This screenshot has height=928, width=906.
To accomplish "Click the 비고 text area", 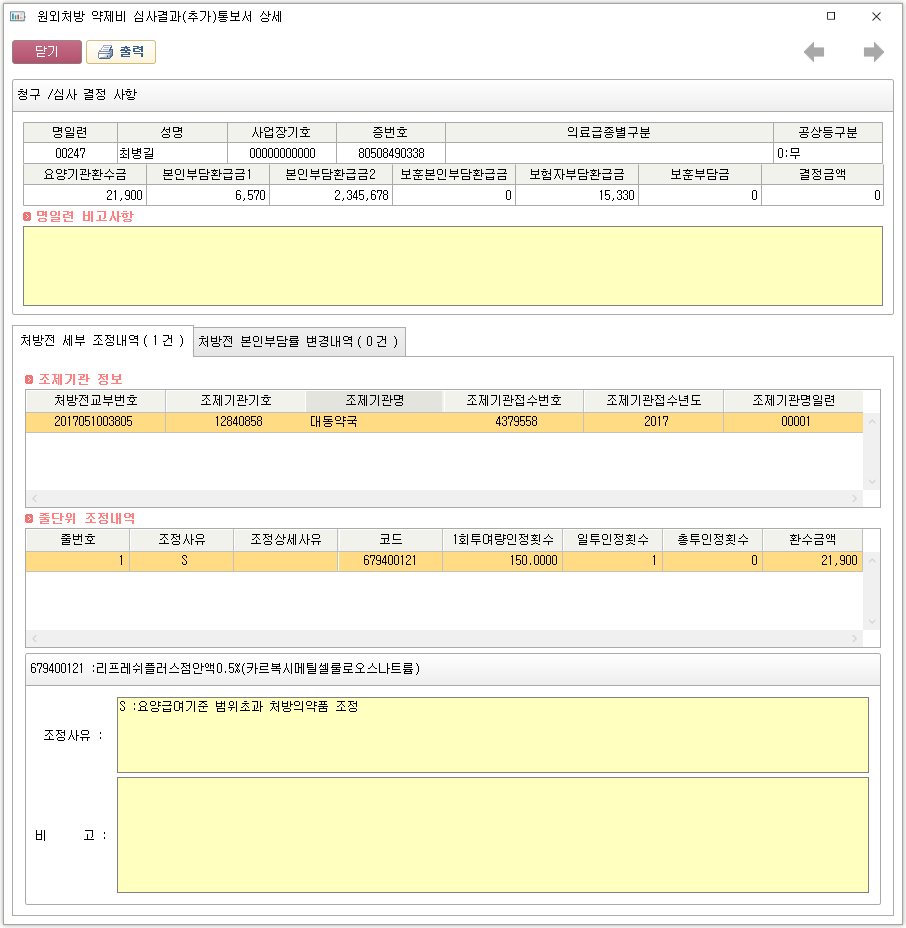I will coord(492,834).
